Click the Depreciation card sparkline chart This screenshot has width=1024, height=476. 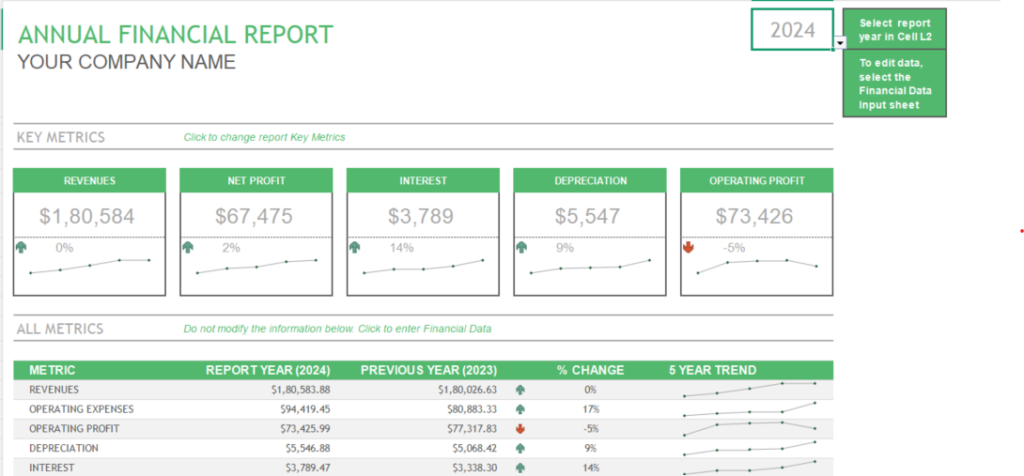pos(590,266)
